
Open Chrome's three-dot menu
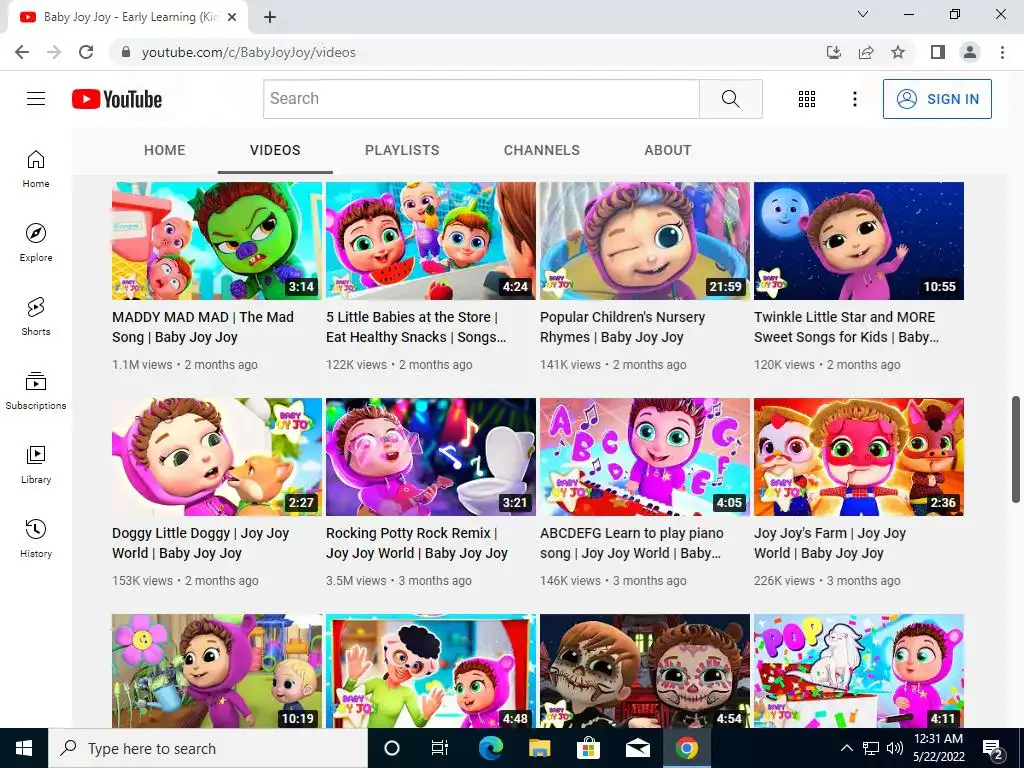point(1002,52)
